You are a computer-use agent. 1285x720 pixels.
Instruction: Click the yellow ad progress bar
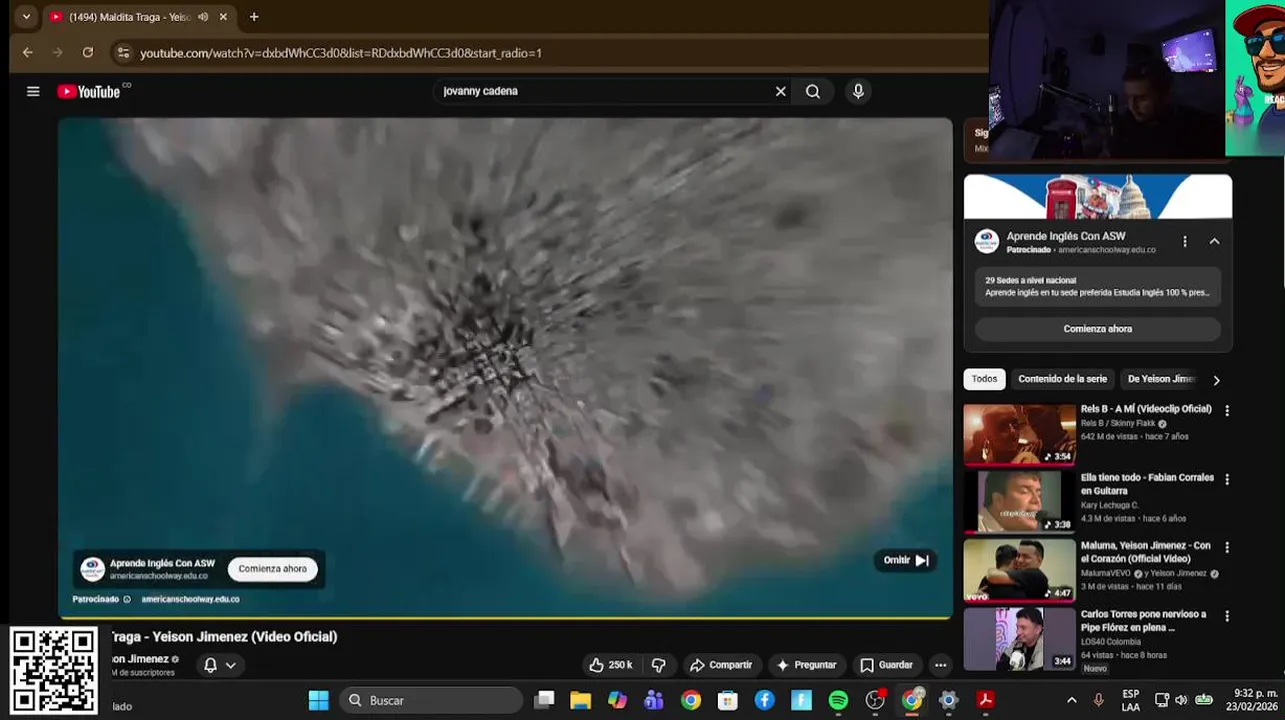pyautogui.click(x=505, y=617)
